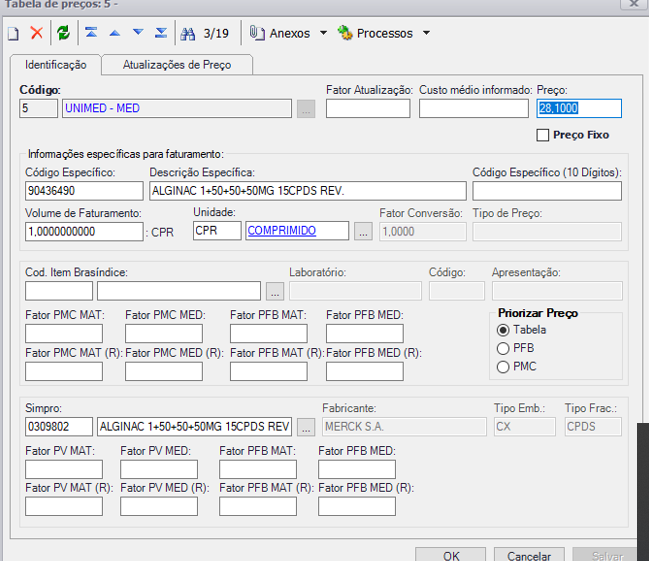This screenshot has width=649, height=561.
Task: Click the Anexos paperclip icon
Action: pyautogui.click(x=257, y=33)
